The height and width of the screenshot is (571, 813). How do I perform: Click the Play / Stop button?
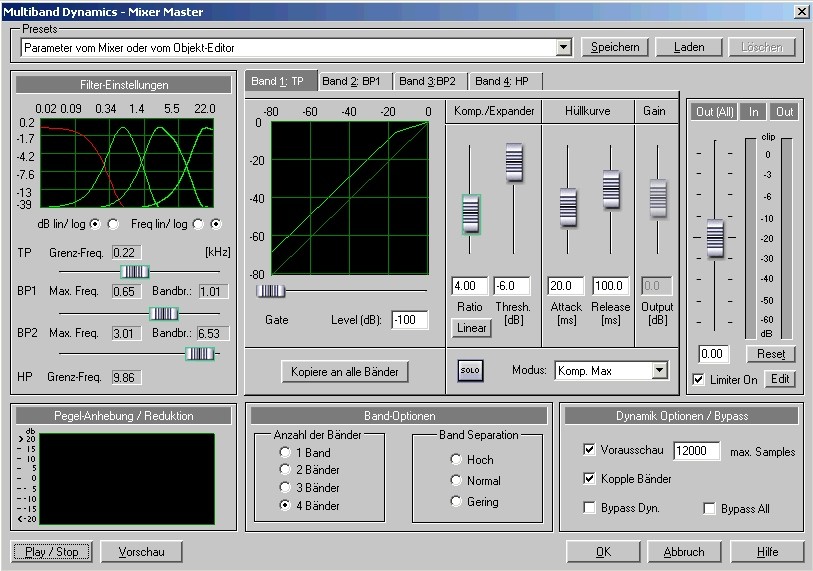(x=51, y=552)
